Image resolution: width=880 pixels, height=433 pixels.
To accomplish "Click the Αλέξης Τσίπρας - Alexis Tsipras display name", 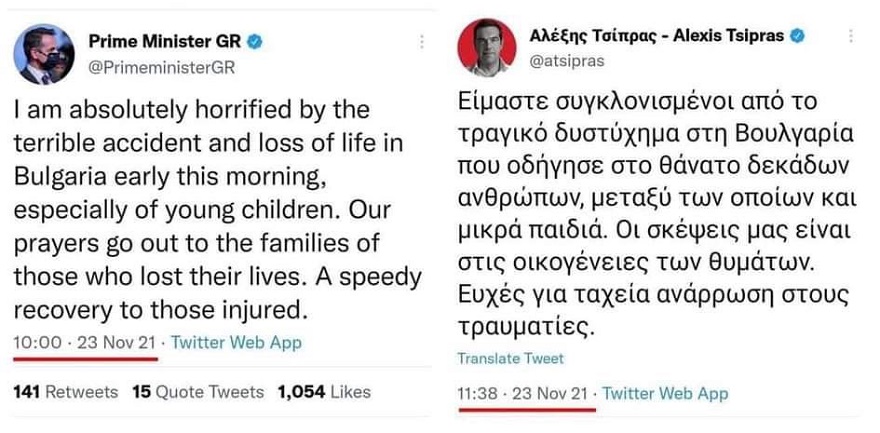I will point(657,36).
